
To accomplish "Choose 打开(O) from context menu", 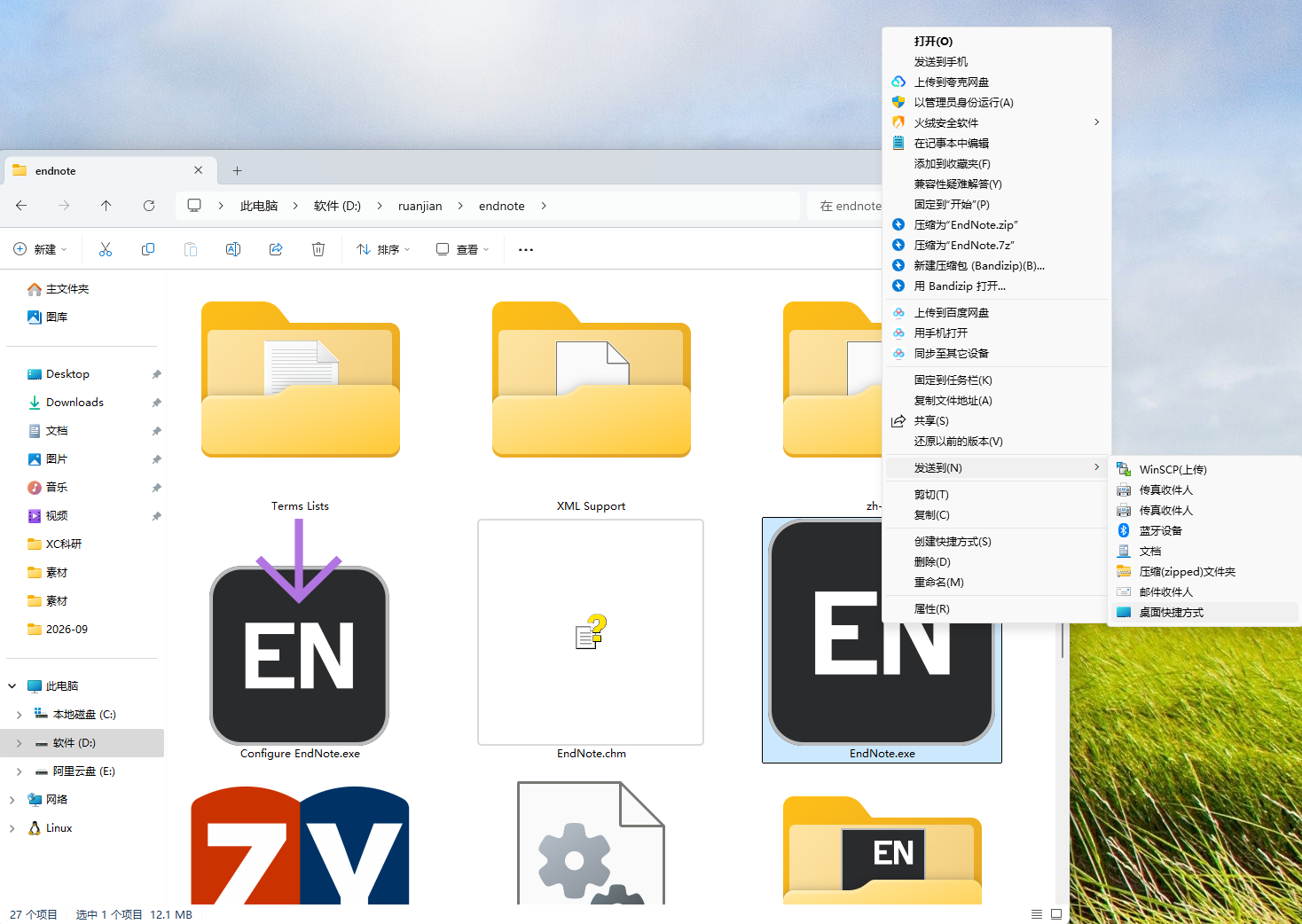I will pyautogui.click(x=997, y=41).
